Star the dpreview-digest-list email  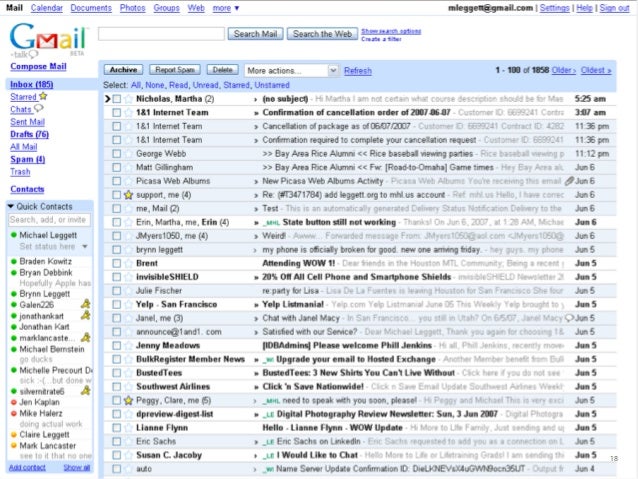coord(129,414)
